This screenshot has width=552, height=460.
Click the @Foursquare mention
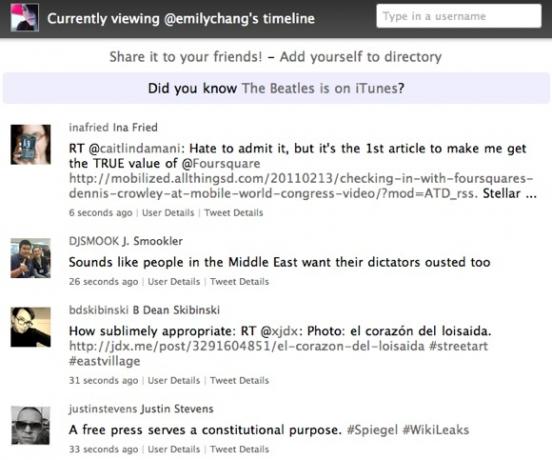221,163
